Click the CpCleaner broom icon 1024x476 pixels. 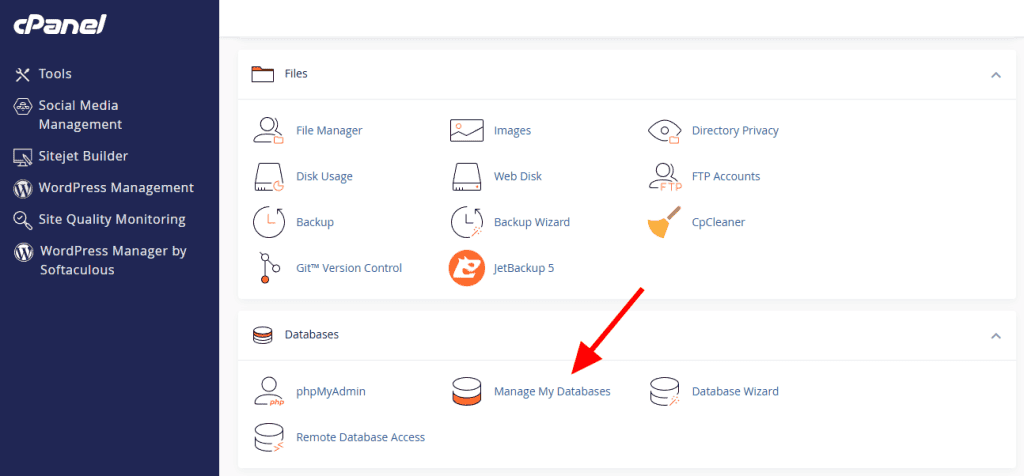[664, 222]
